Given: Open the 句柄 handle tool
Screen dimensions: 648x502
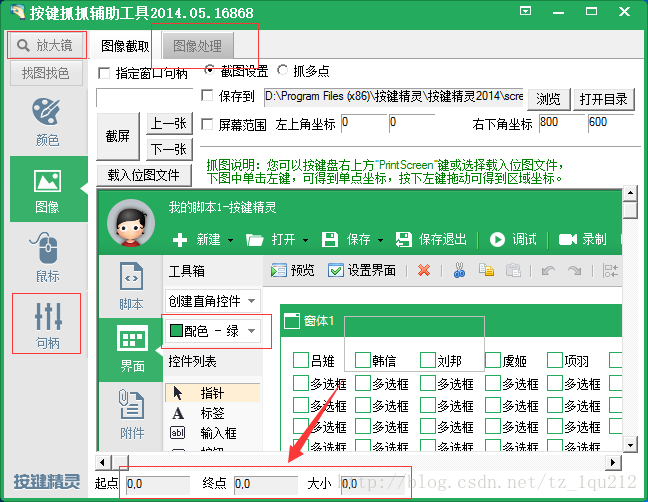Looking at the screenshot, I should click(48, 326).
